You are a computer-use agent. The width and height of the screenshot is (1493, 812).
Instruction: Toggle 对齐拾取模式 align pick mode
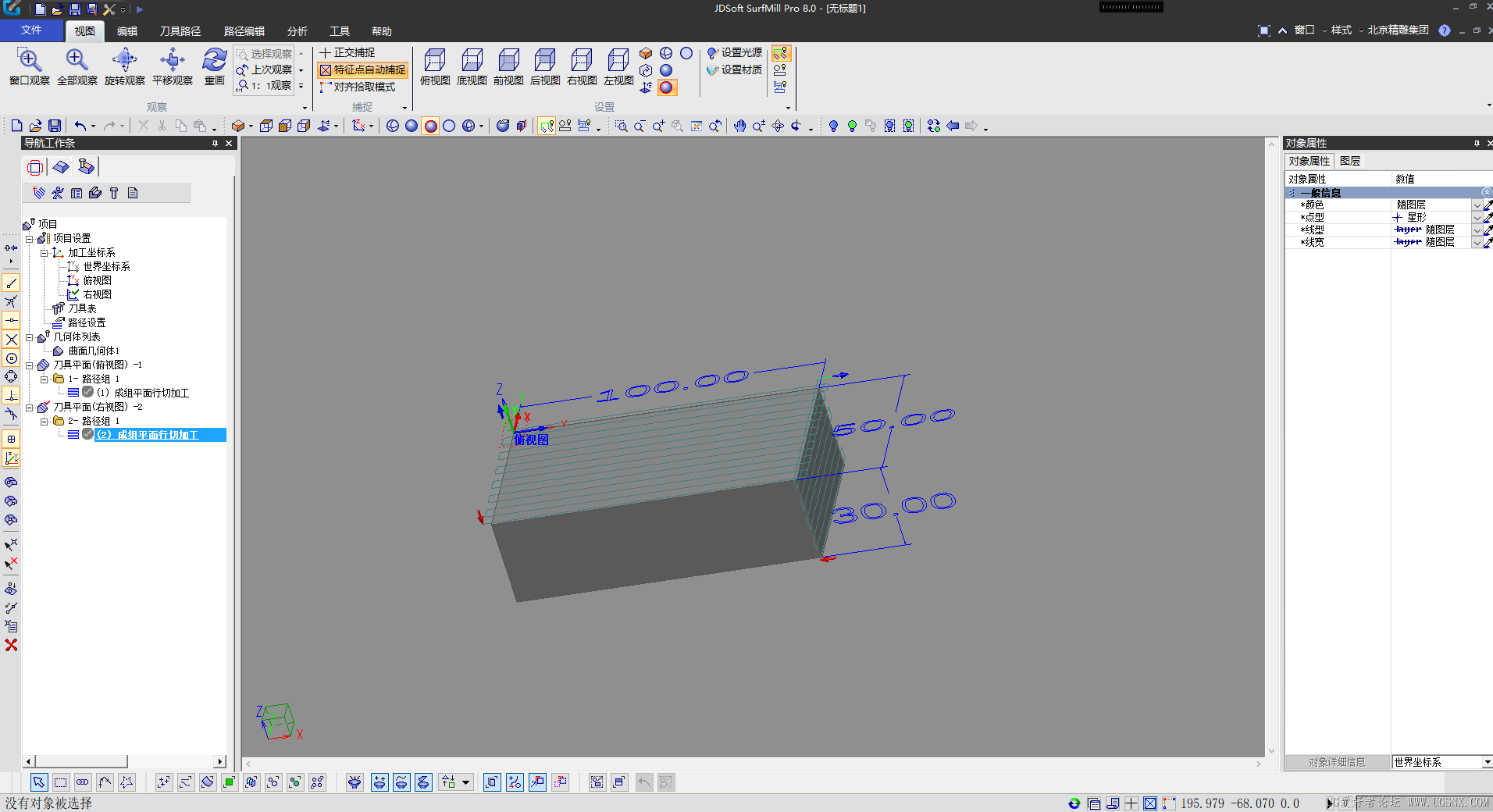(358, 87)
